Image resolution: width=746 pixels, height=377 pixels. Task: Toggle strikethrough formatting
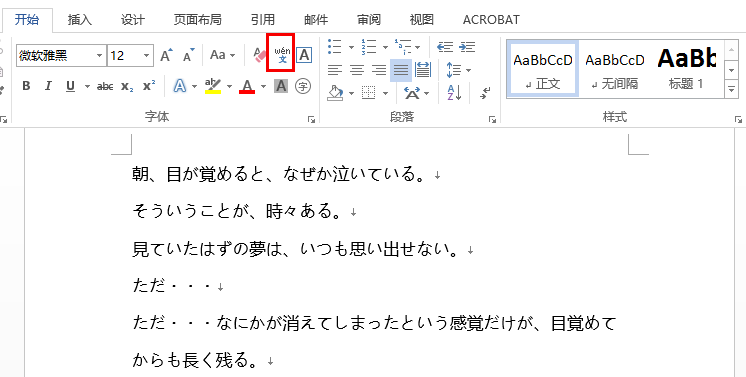pyautogui.click(x=105, y=86)
